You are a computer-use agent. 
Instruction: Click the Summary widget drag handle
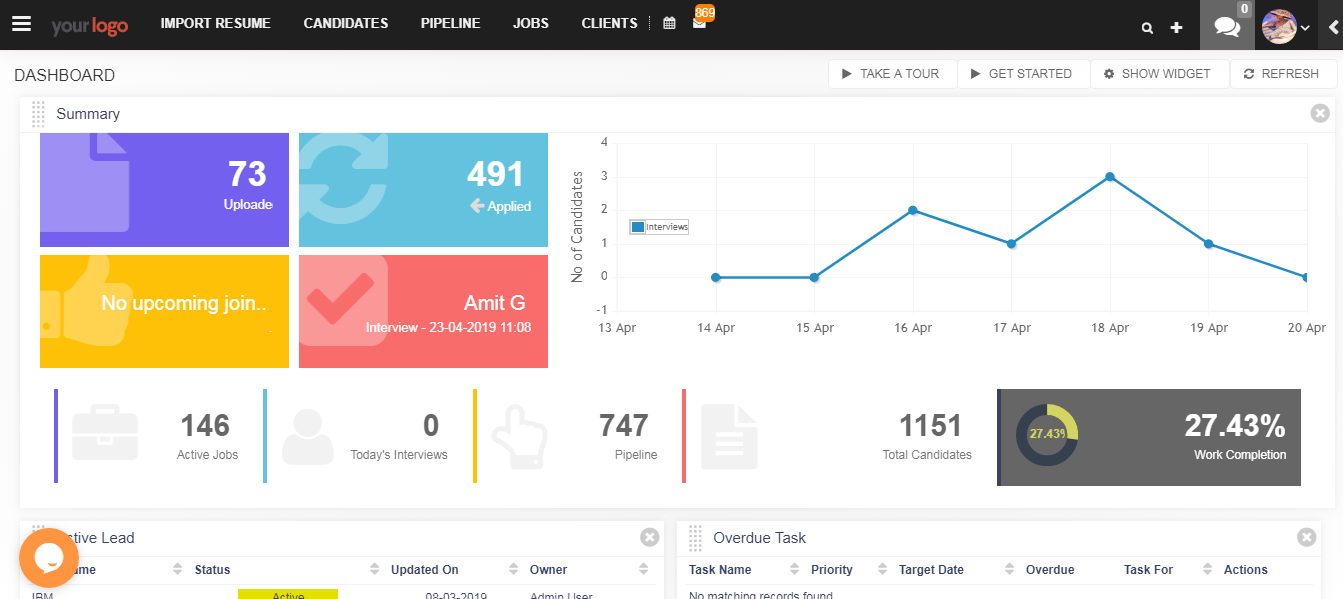click(x=38, y=114)
